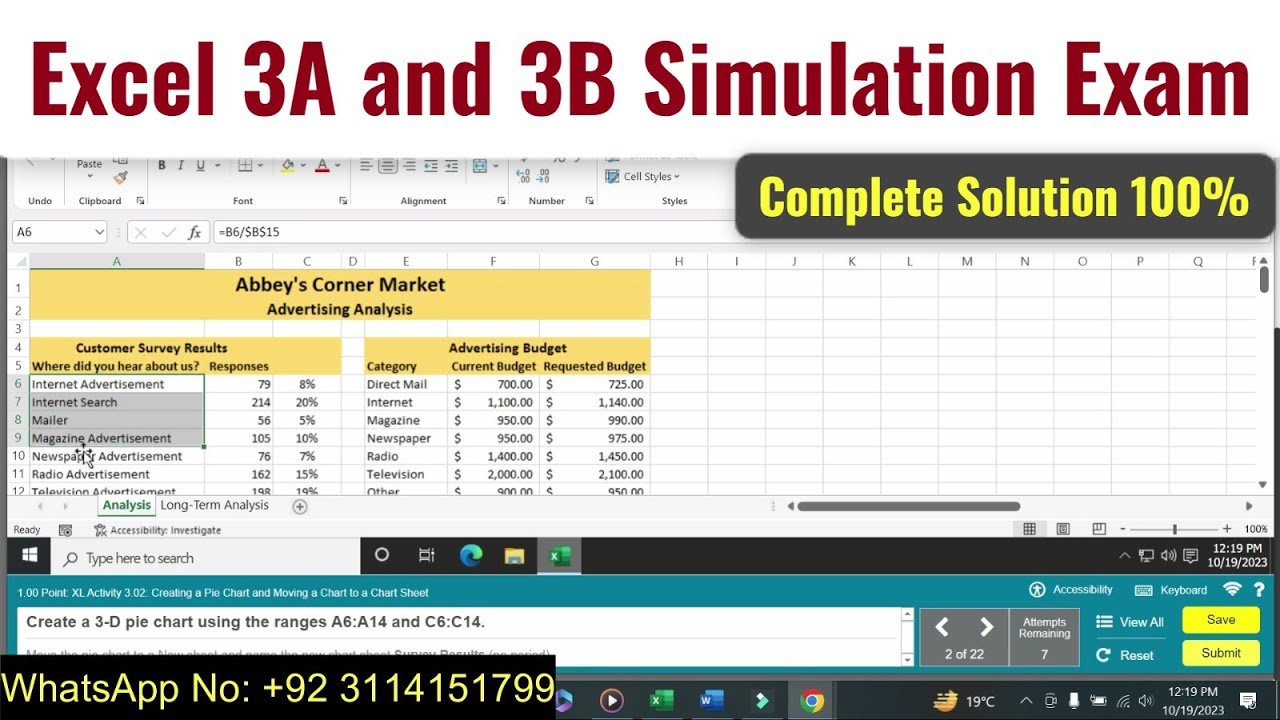Click the Insert Function fx icon
This screenshot has height=720, width=1280.
point(196,232)
